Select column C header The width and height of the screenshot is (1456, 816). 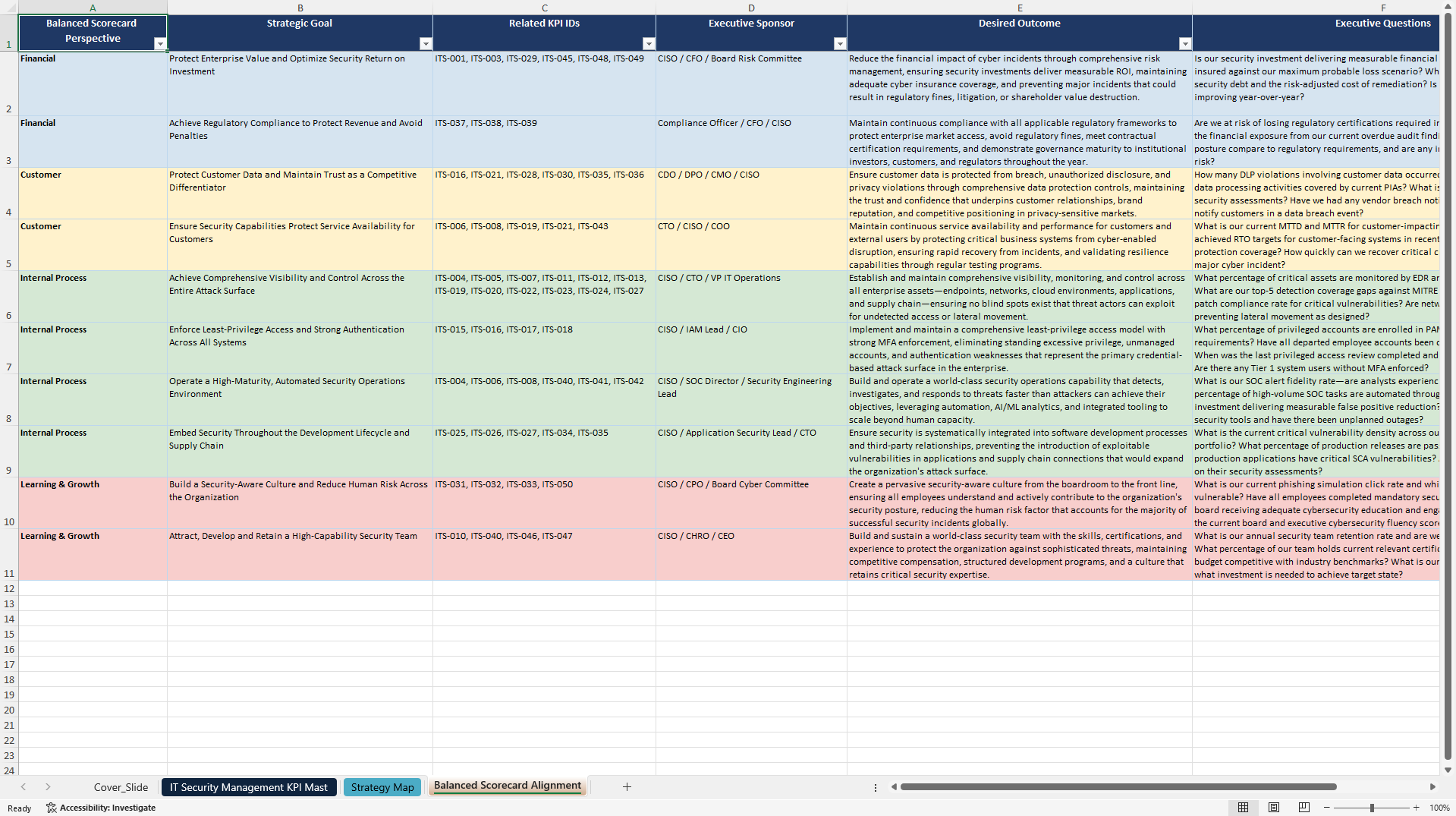click(x=544, y=8)
